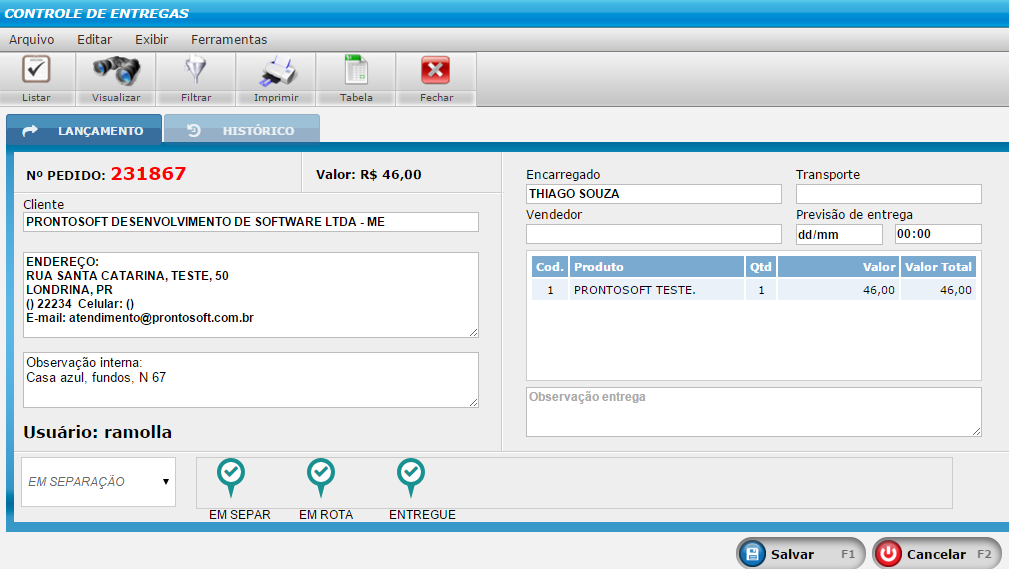Image resolution: width=1009 pixels, height=569 pixels.
Task: Open the Exibir menu
Action: pos(151,39)
